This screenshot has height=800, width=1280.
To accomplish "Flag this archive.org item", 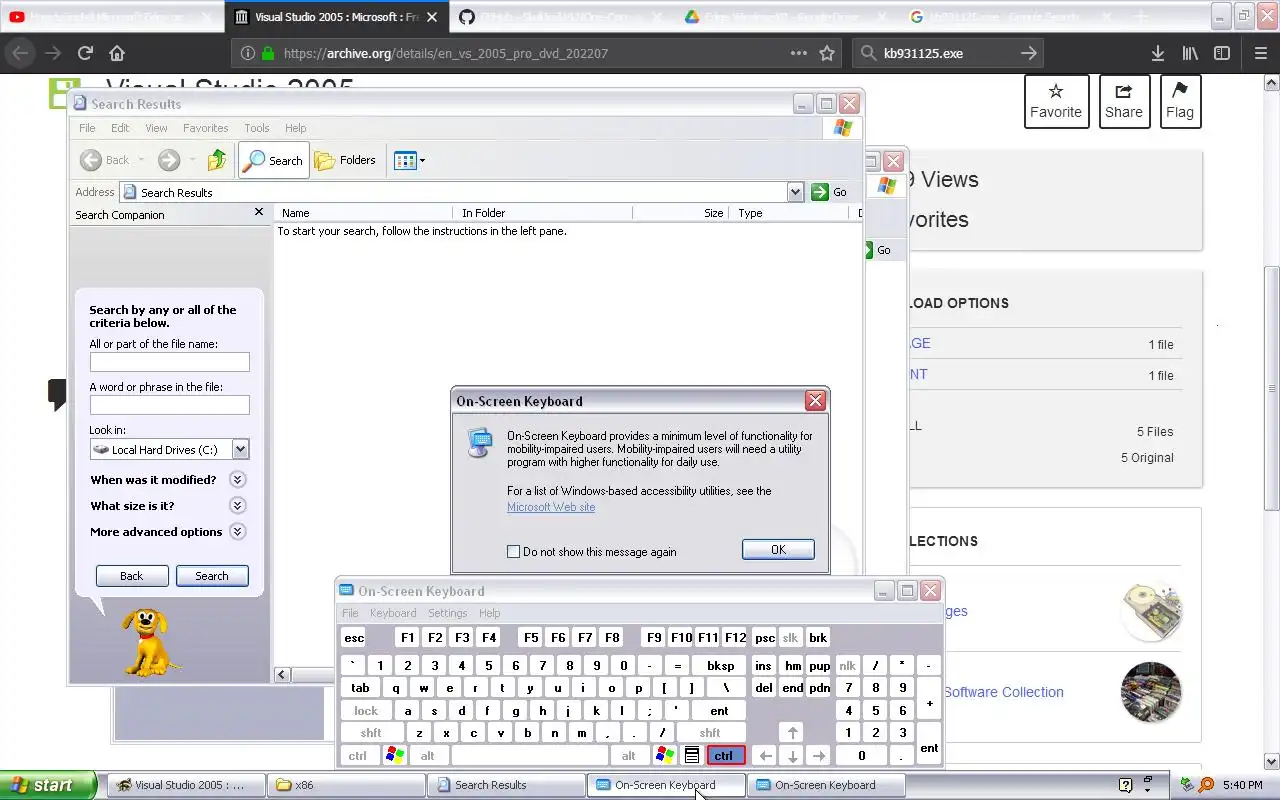I will 1180,101.
